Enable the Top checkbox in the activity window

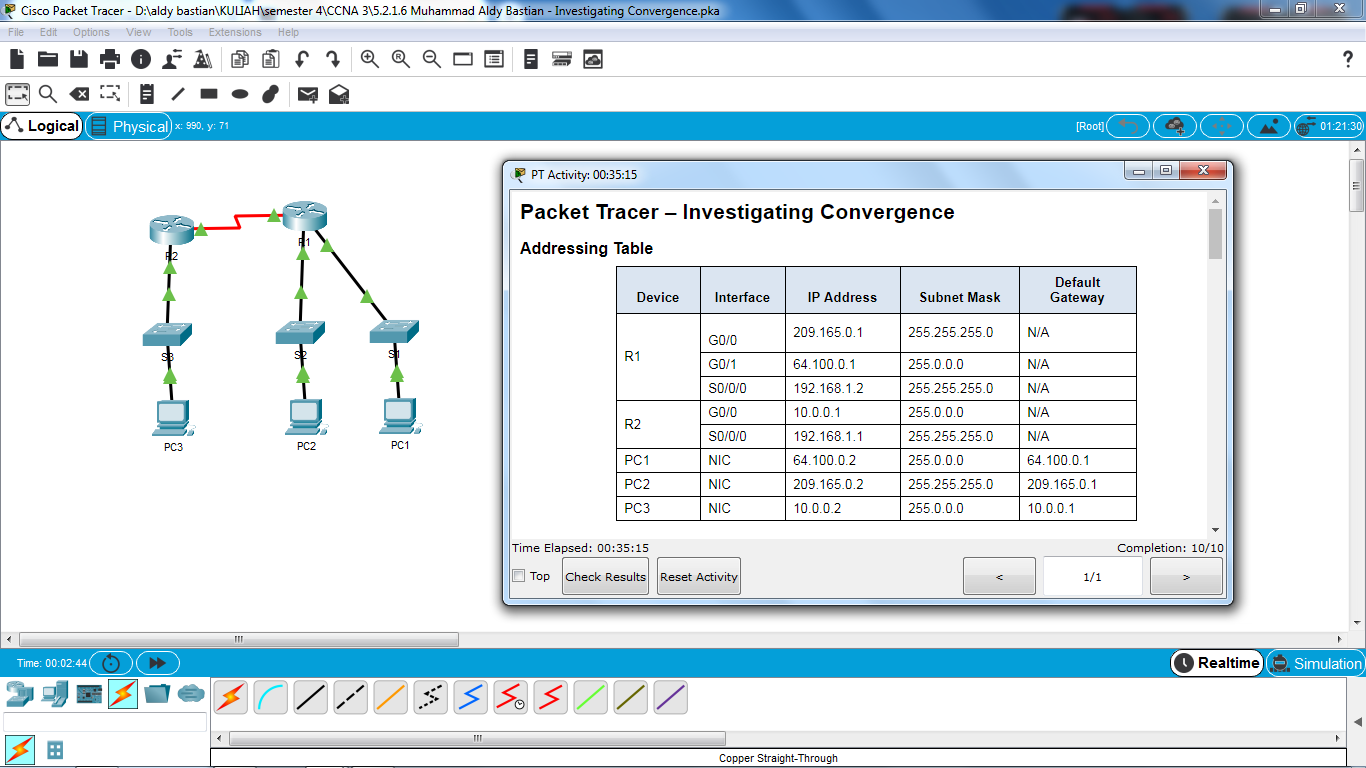click(x=518, y=576)
